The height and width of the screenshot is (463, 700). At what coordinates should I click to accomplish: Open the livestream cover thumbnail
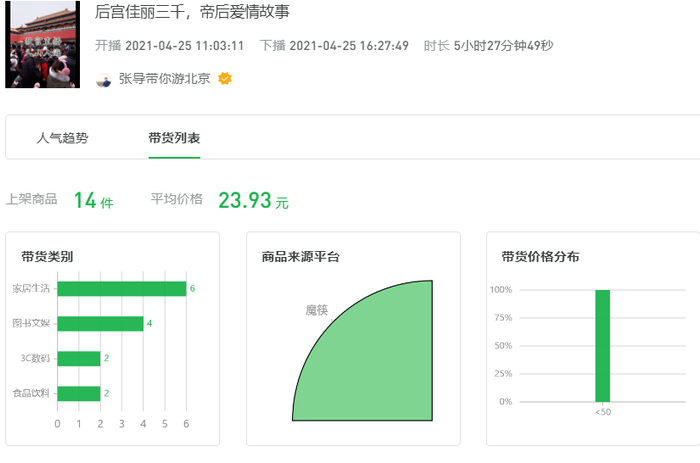[42, 44]
